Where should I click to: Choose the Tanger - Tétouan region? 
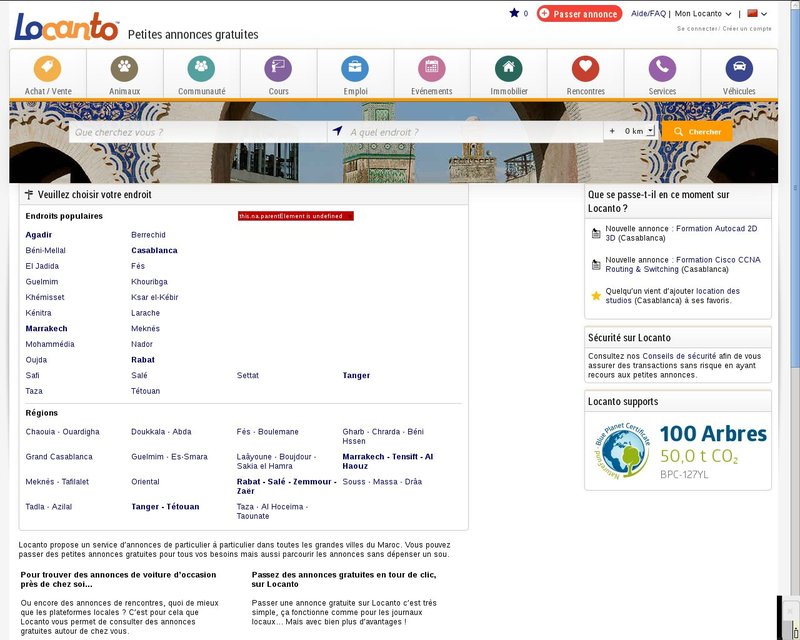coord(165,507)
